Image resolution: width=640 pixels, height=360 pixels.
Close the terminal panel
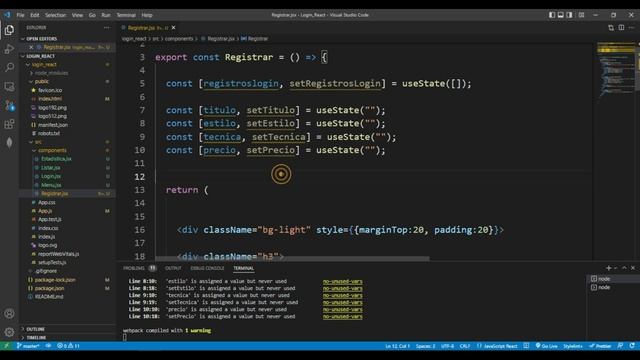pyautogui.click(x=633, y=268)
